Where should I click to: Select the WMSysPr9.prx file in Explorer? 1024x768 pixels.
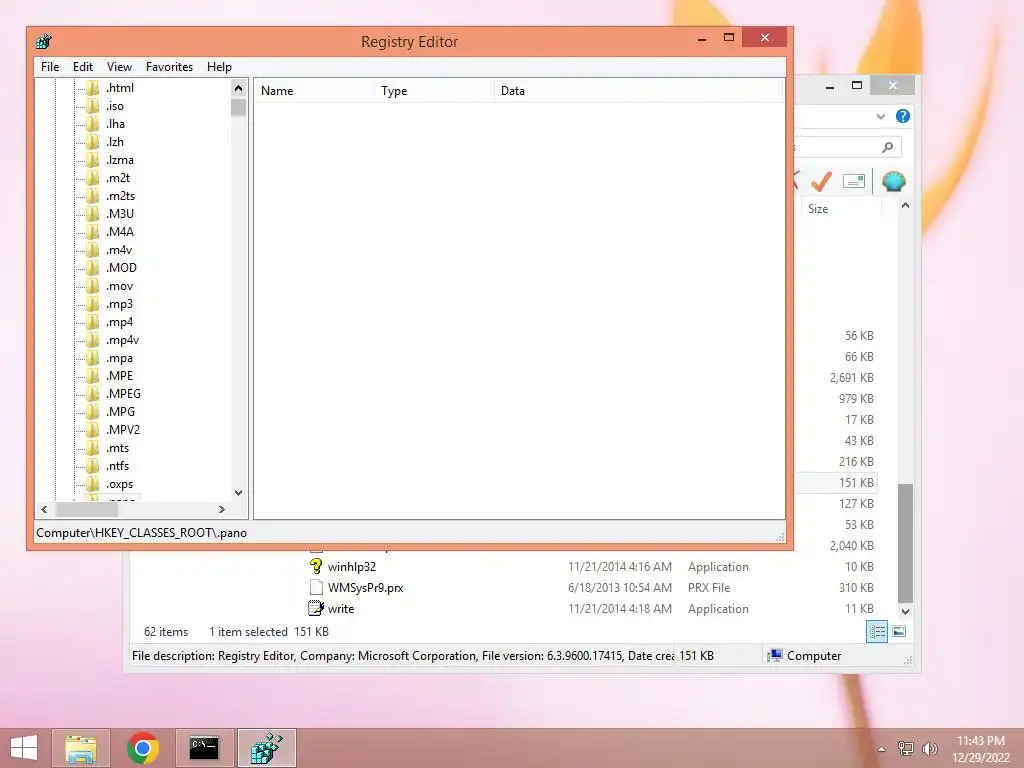pyautogui.click(x=365, y=588)
